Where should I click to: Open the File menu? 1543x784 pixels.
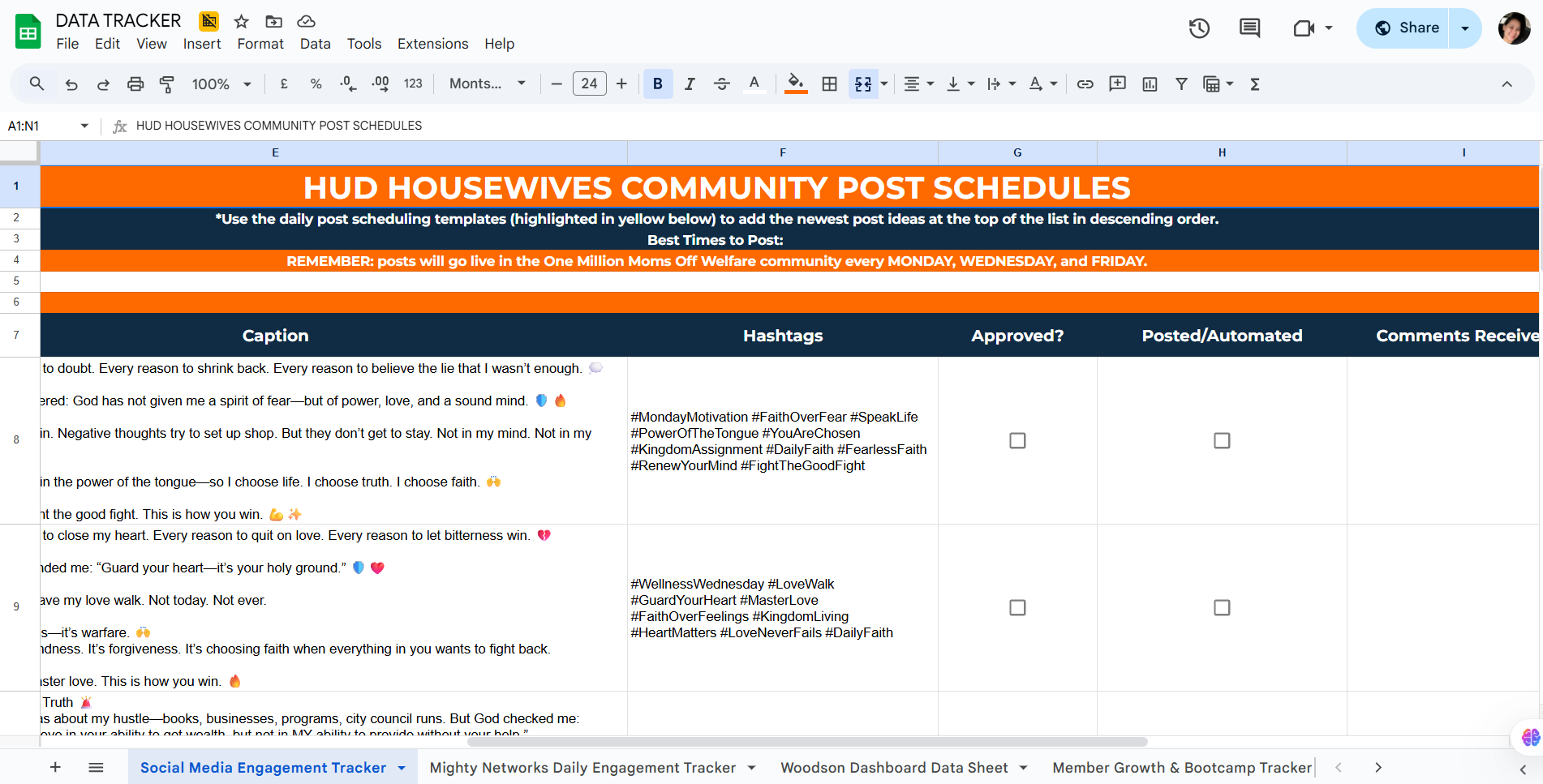(67, 44)
